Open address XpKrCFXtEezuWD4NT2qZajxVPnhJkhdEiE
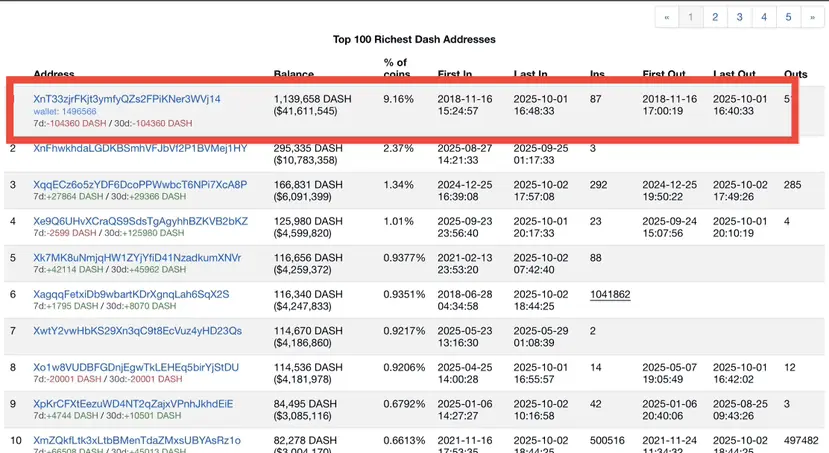 point(133,403)
